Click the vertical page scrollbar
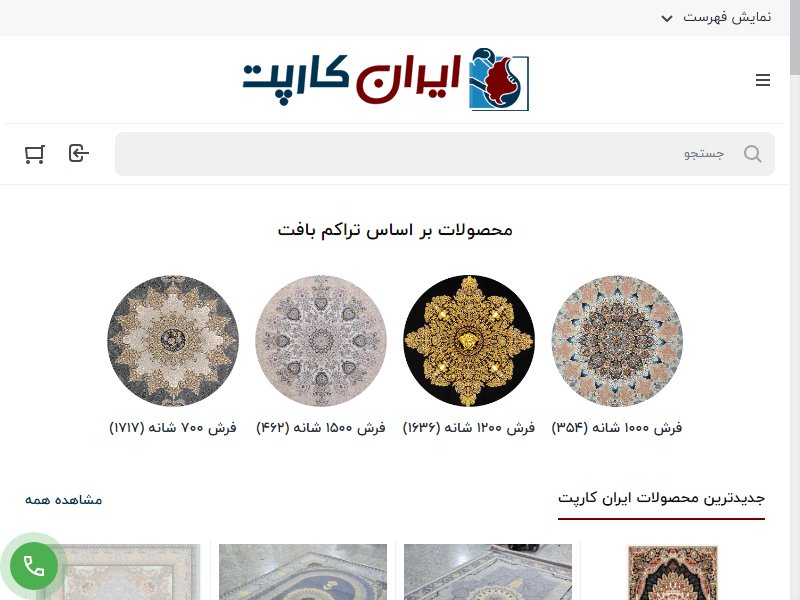 [x=794, y=300]
